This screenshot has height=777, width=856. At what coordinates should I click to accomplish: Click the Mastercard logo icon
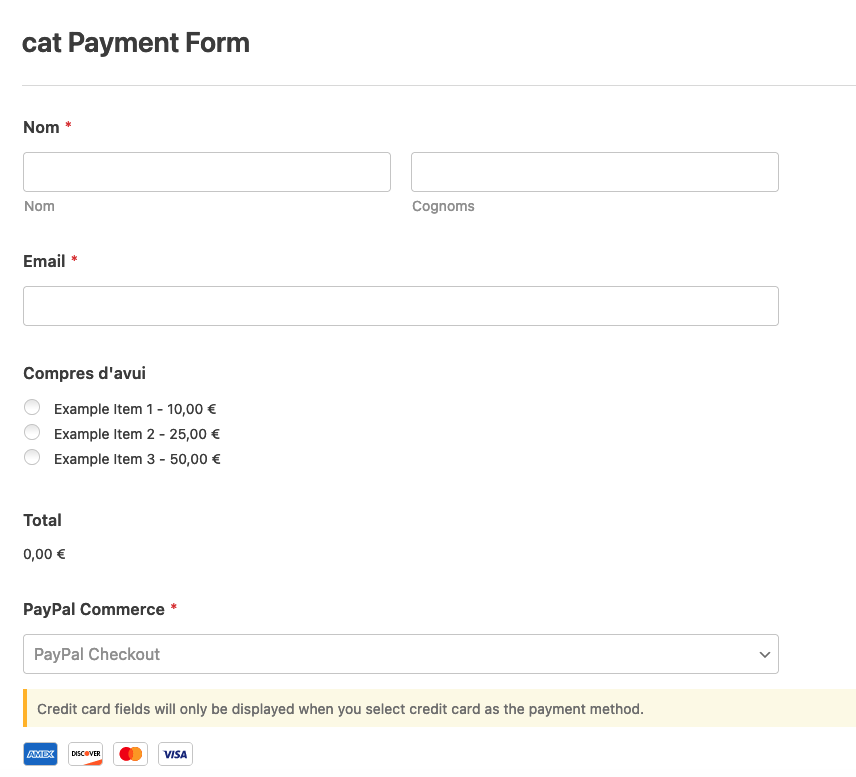pos(130,754)
